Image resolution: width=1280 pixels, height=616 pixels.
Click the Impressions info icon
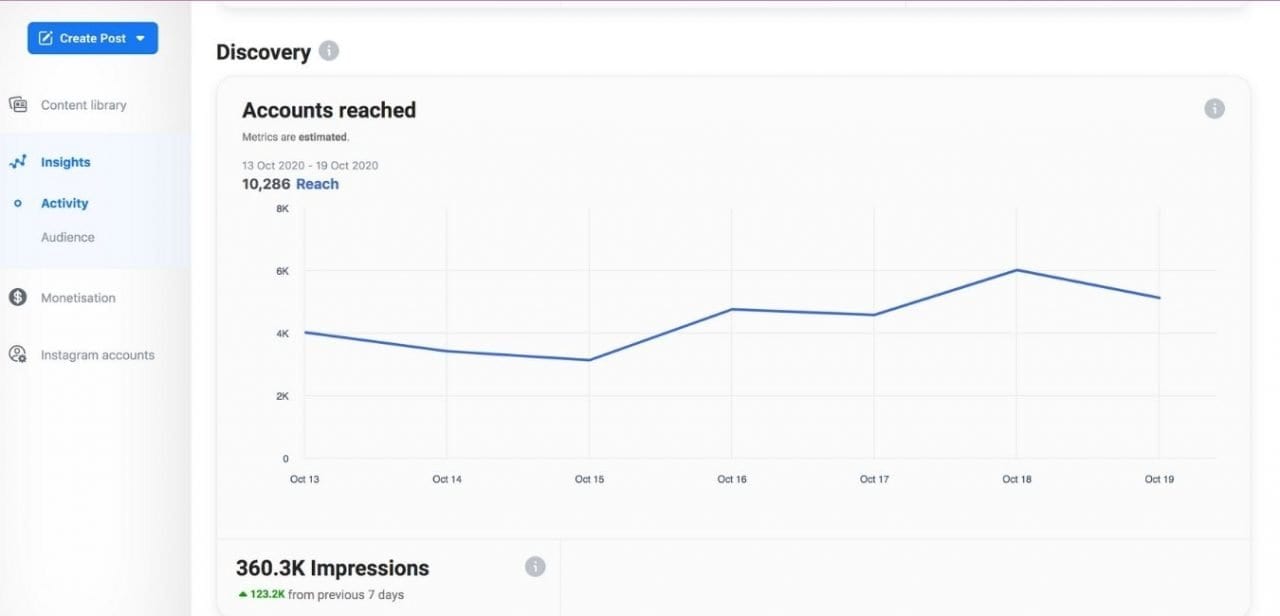point(535,566)
